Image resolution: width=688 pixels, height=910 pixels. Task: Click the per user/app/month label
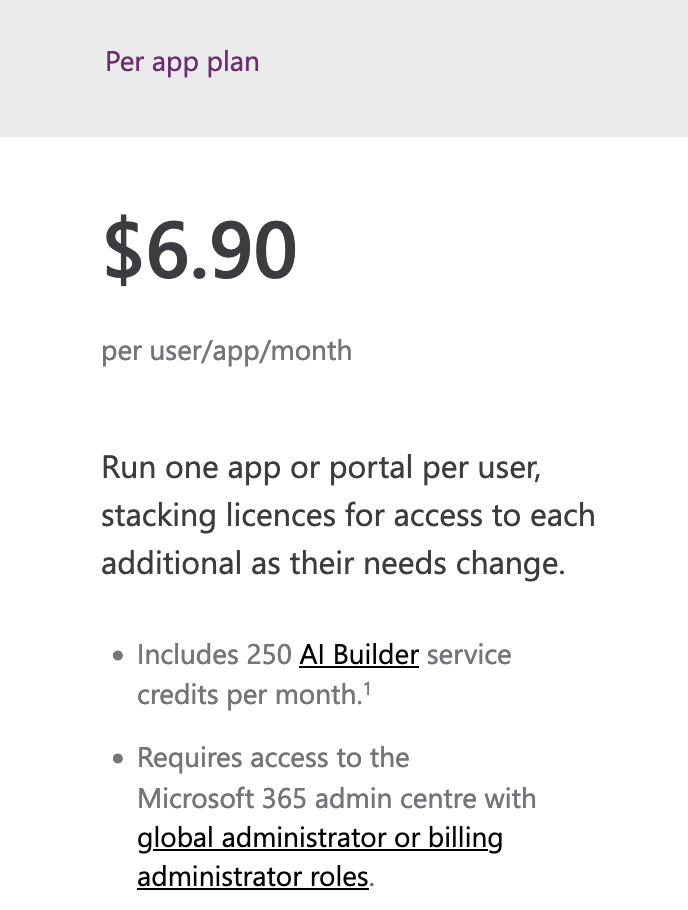point(227,352)
